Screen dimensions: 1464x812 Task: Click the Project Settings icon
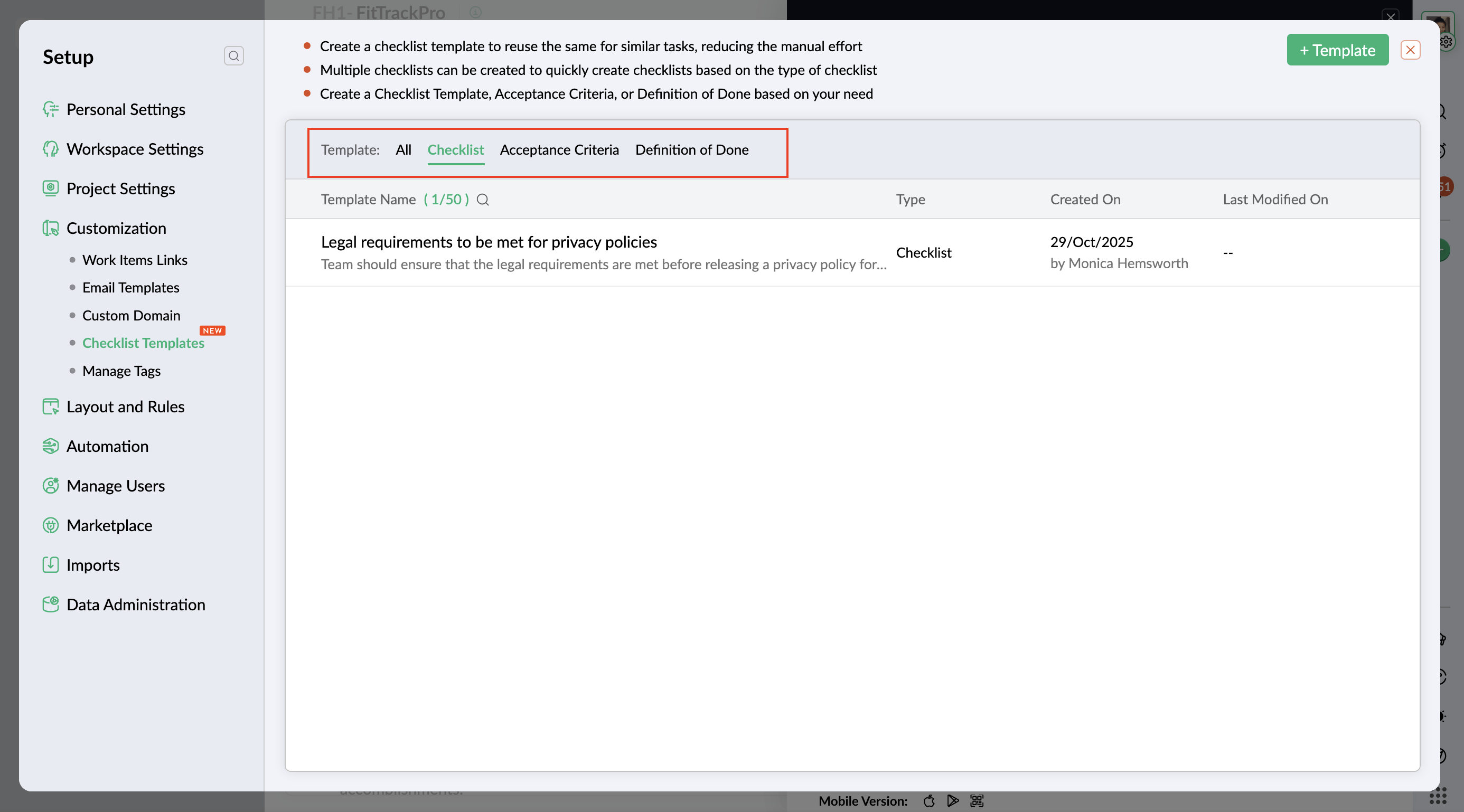pos(51,188)
